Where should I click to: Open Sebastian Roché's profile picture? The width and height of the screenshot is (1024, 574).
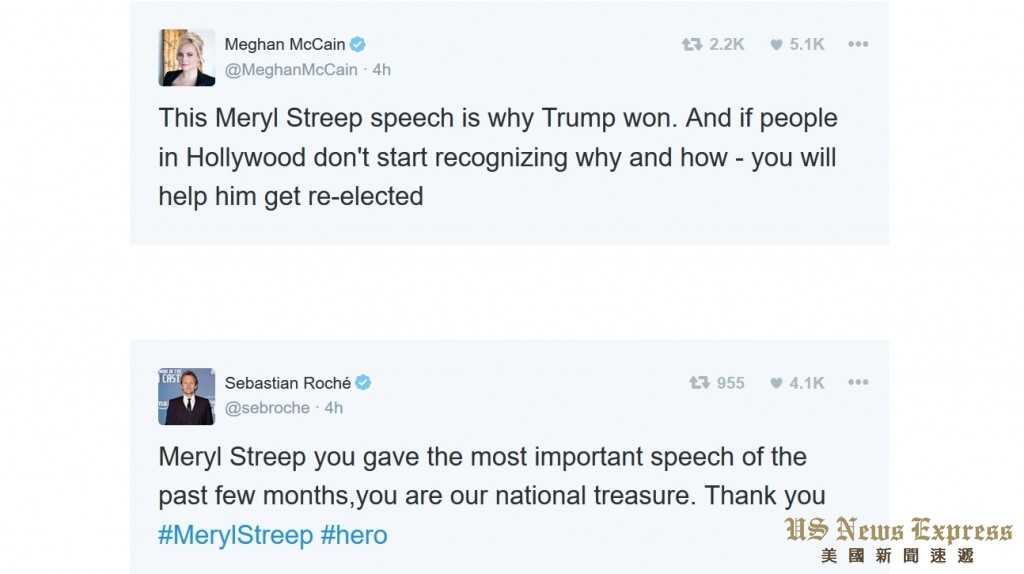click(186, 396)
